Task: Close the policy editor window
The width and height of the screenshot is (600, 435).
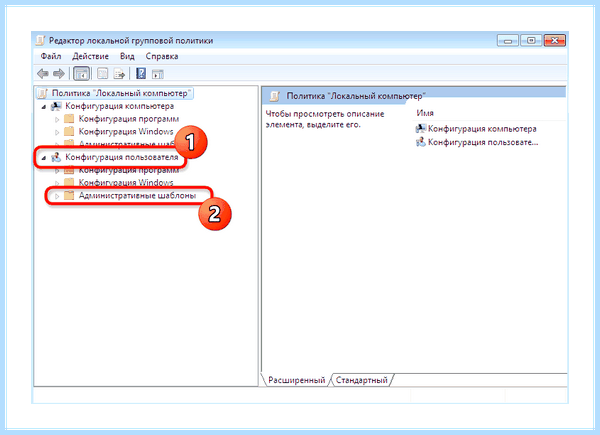Action: point(555,40)
